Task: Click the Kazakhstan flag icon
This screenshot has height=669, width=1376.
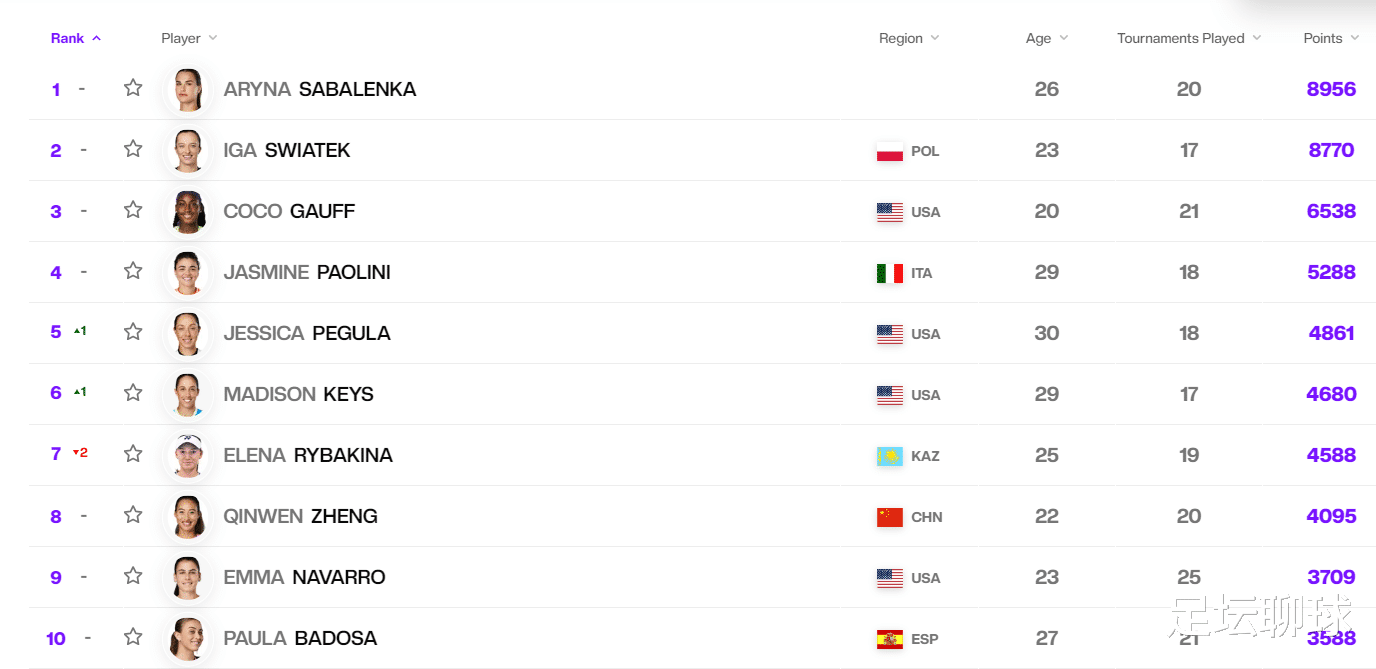Action: (x=889, y=456)
